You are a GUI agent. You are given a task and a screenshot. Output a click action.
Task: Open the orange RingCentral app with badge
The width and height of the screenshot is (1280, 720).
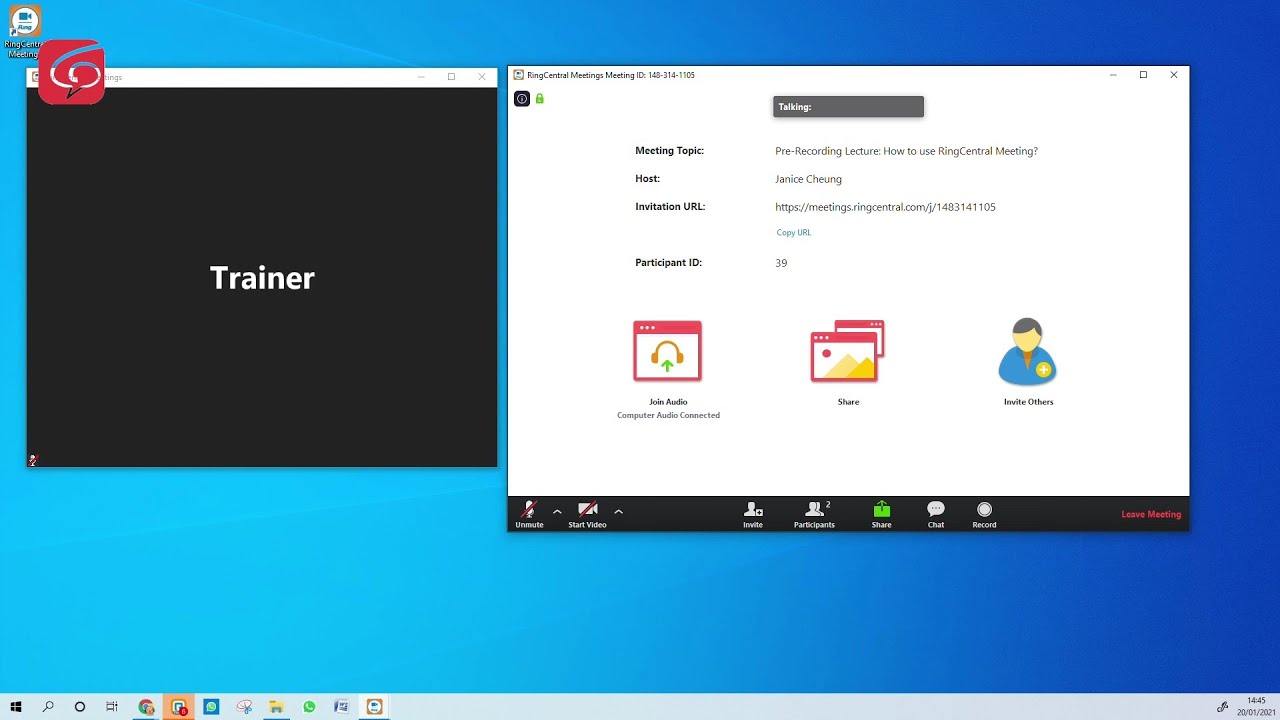[x=179, y=707]
